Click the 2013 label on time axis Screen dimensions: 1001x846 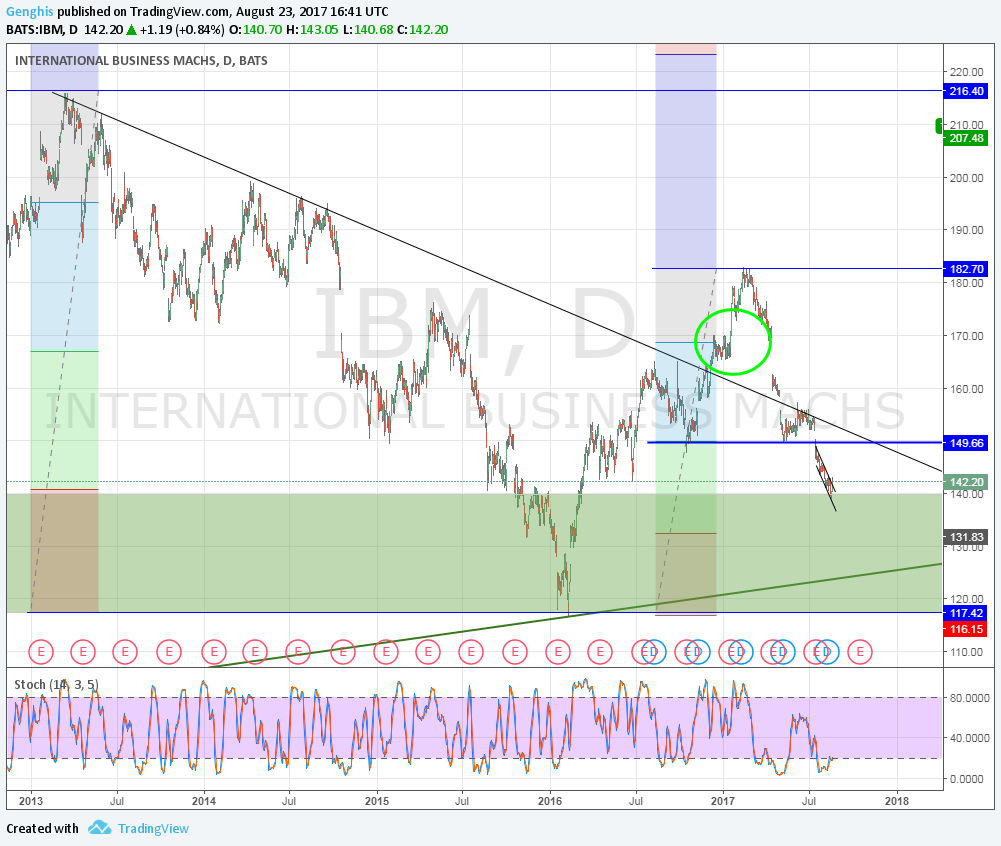31,801
